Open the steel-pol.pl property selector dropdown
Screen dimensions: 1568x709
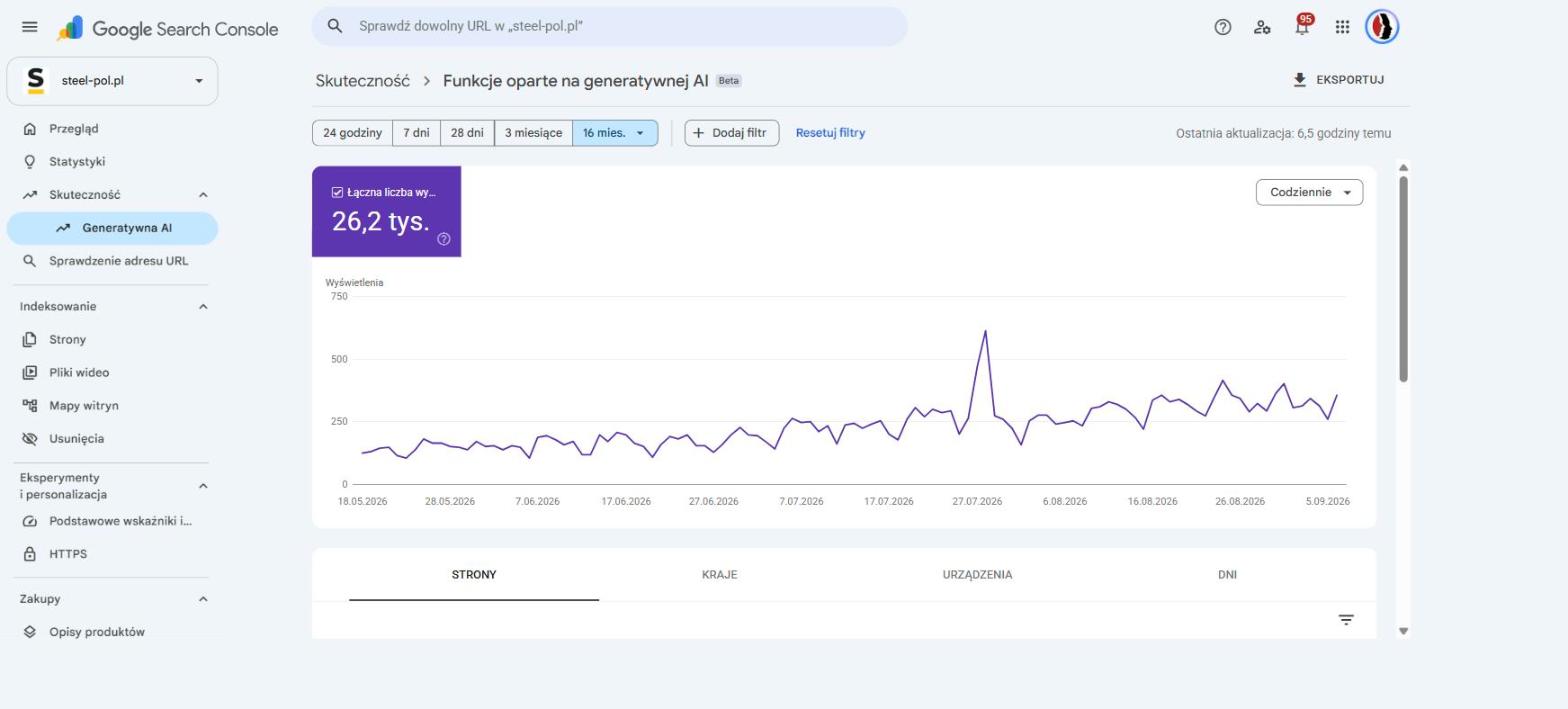pyautogui.click(x=112, y=81)
